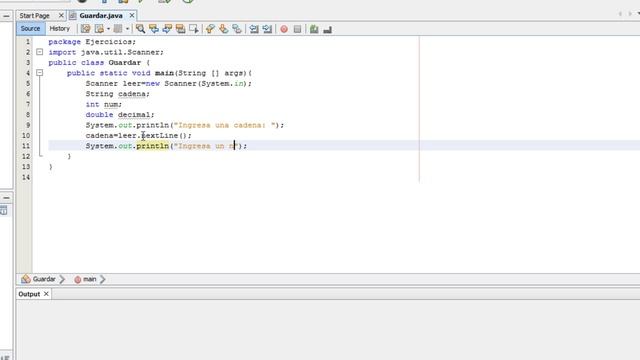This screenshot has width=640, height=360.
Task: Click the Stop Macro Recording icon
Action: 298,29
